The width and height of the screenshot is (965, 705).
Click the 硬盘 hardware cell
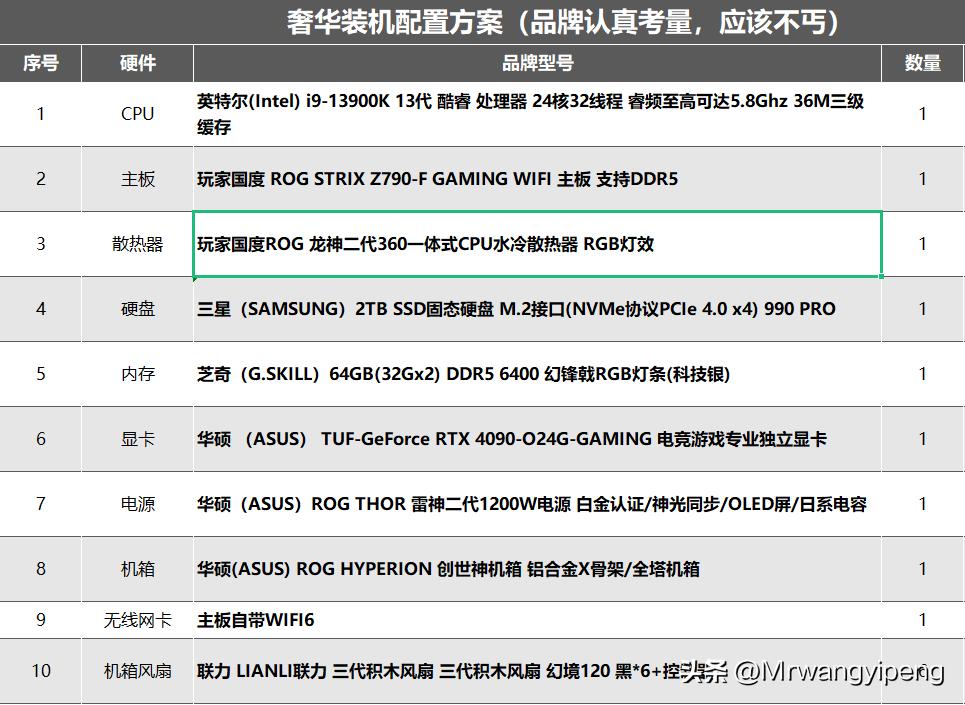pos(137,309)
